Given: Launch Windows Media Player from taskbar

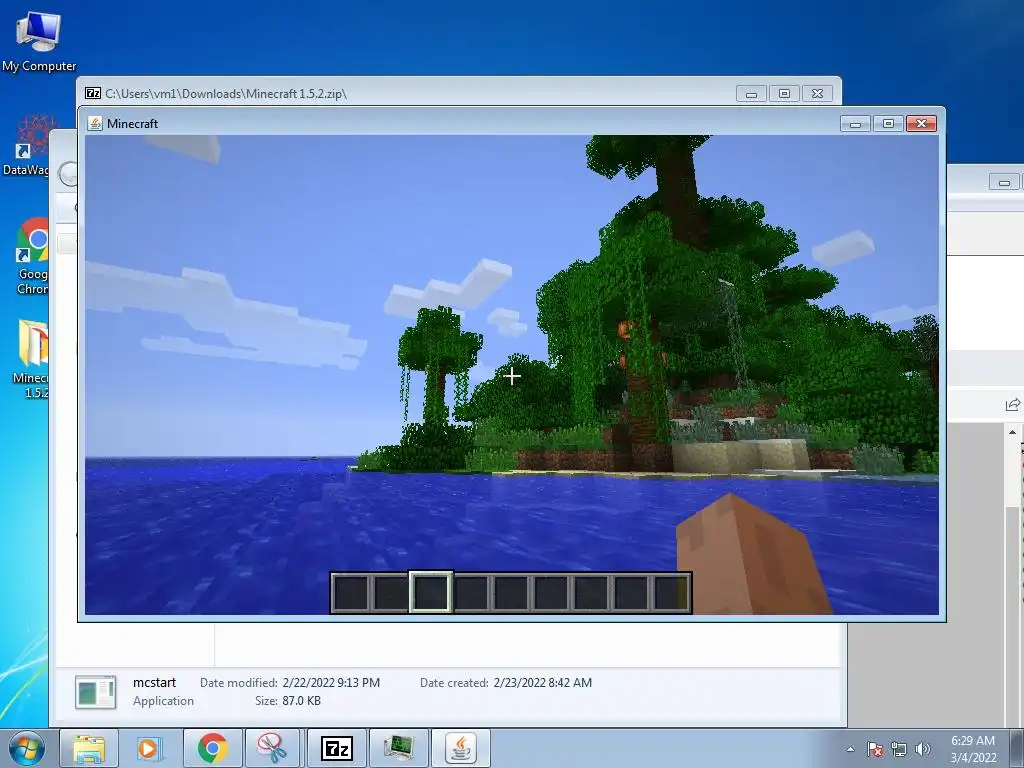Looking at the screenshot, I should click(x=149, y=748).
